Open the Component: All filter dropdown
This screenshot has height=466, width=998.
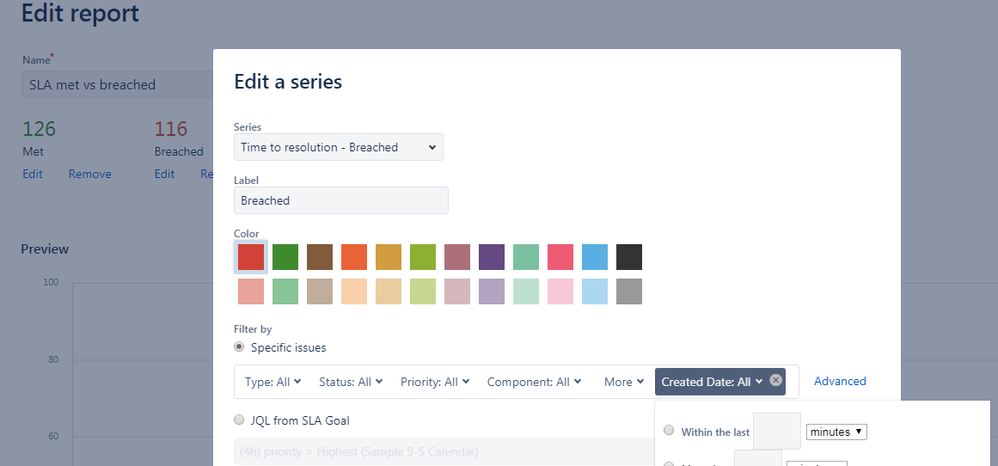coord(534,382)
